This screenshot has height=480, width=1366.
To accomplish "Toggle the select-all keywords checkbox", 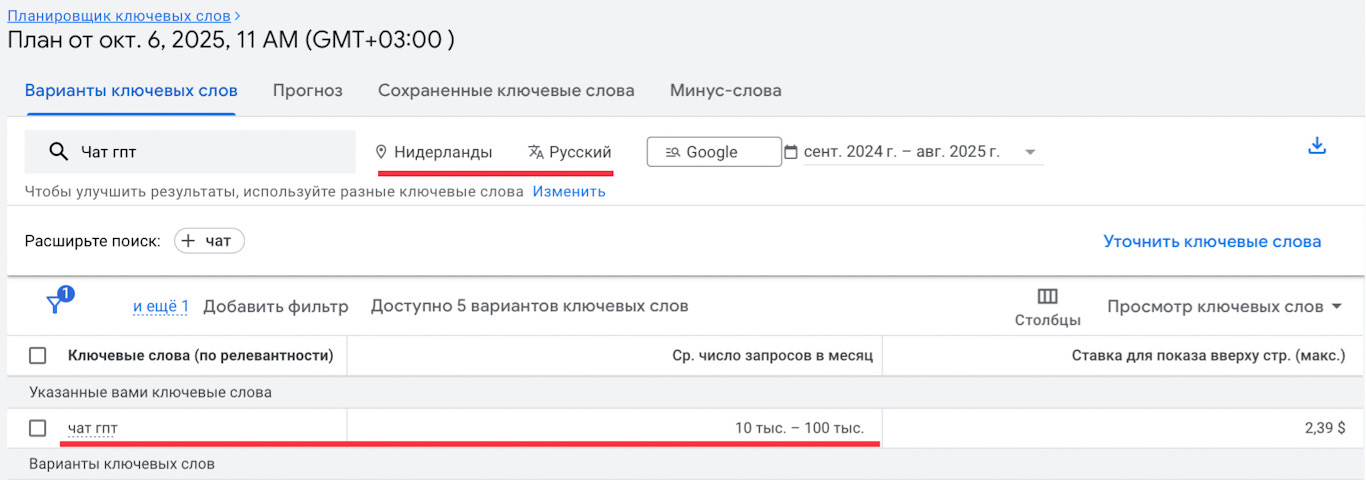I will pyautogui.click(x=38, y=355).
